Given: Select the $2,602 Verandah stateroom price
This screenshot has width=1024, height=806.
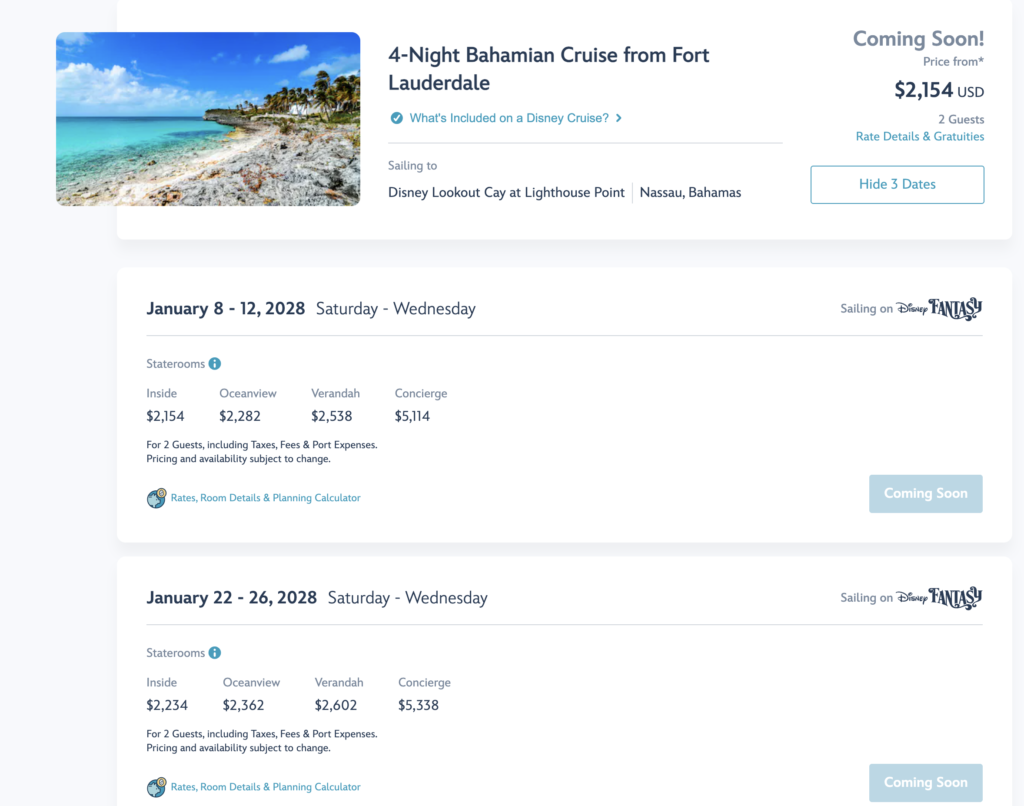Looking at the screenshot, I should [336, 705].
